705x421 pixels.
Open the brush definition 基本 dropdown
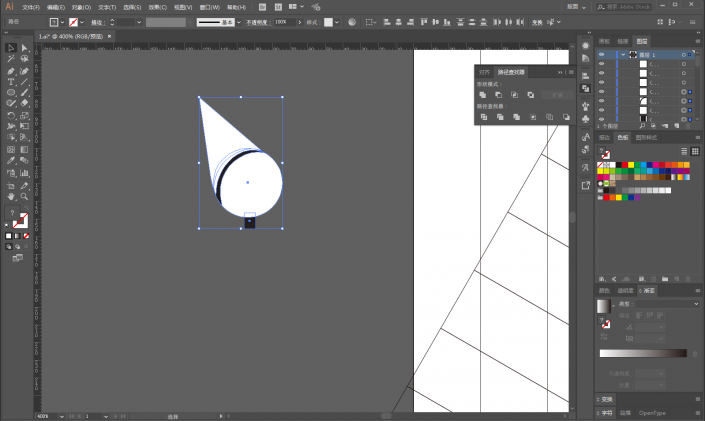(x=239, y=22)
